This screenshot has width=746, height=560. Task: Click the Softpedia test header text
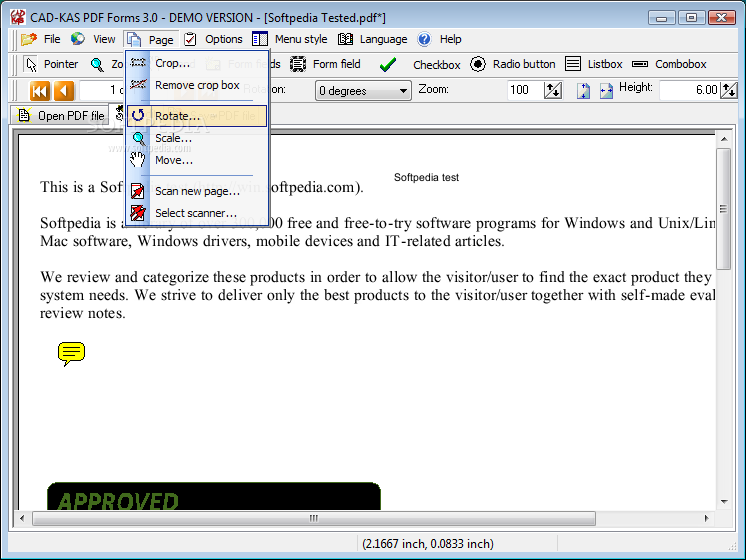[x=426, y=177]
